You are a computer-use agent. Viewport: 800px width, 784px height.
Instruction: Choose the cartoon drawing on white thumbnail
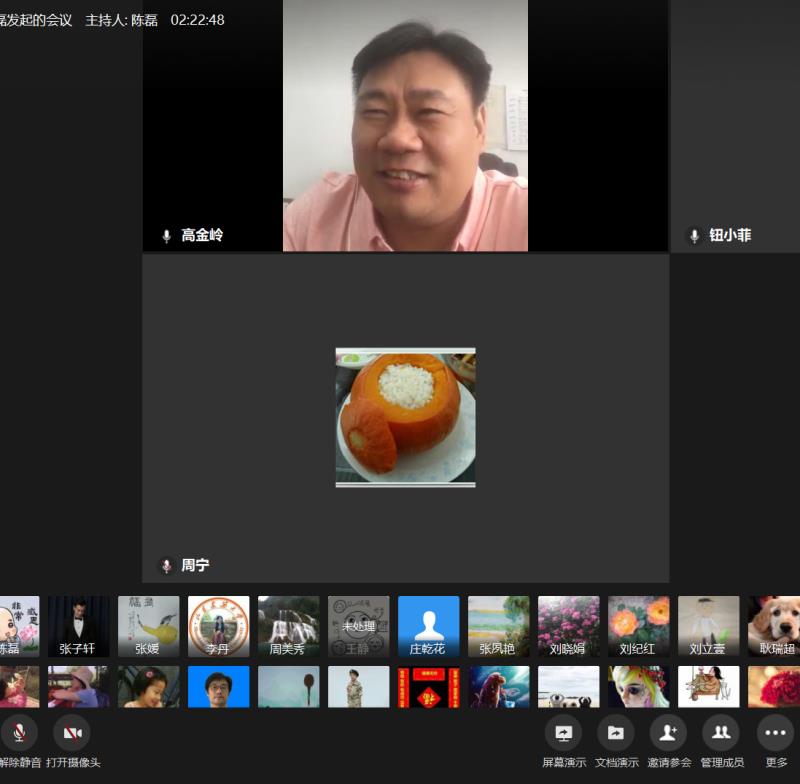click(x=708, y=687)
